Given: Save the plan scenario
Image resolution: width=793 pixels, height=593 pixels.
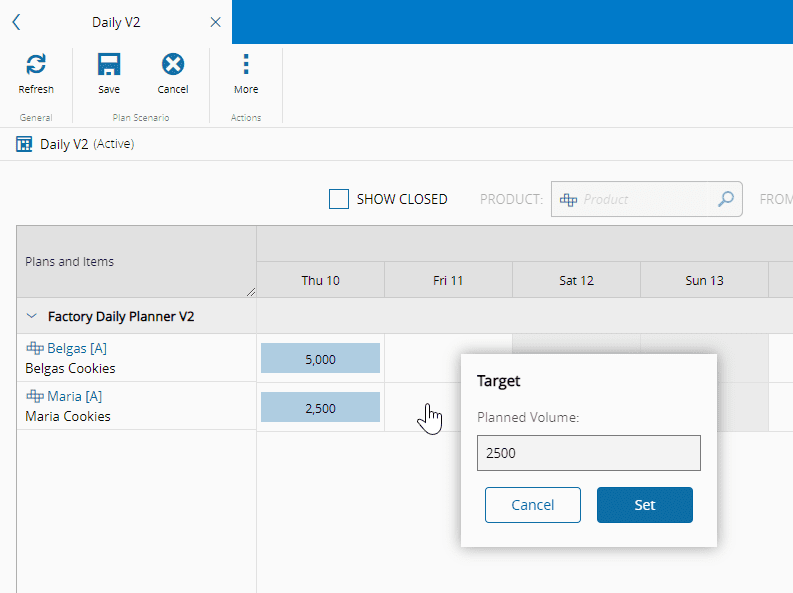Looking at the screenshot, I should (x=109, y=65).
